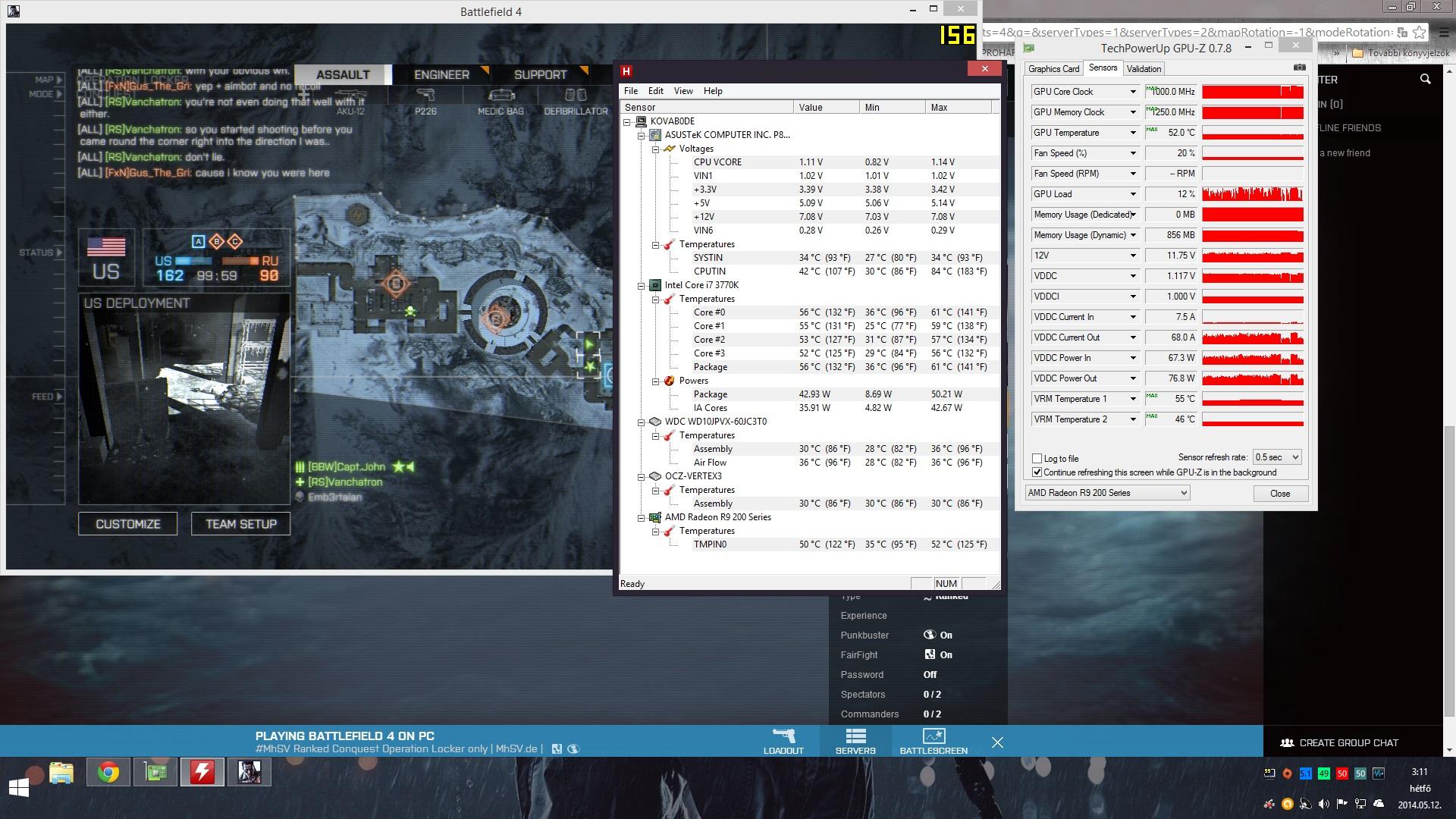
Task: Select the Medic Bag gadget slot
Action: tap(500, 101)
